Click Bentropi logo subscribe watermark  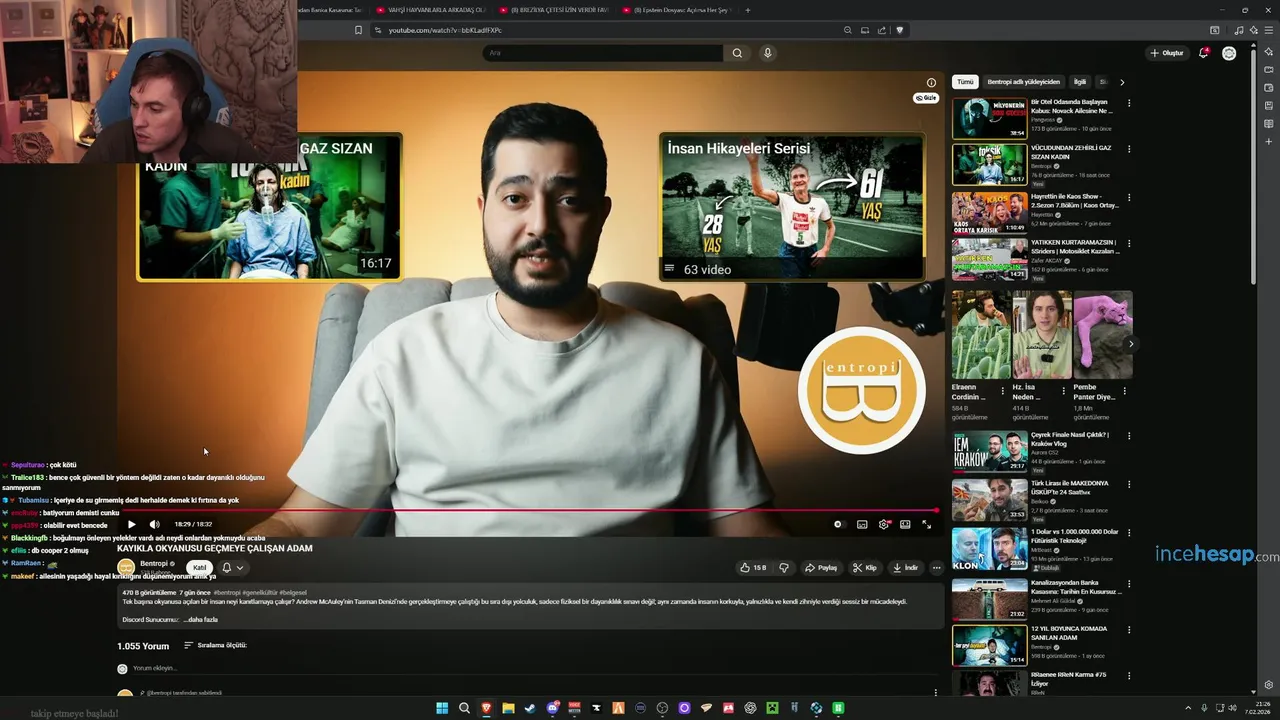(x=862, y=390)
